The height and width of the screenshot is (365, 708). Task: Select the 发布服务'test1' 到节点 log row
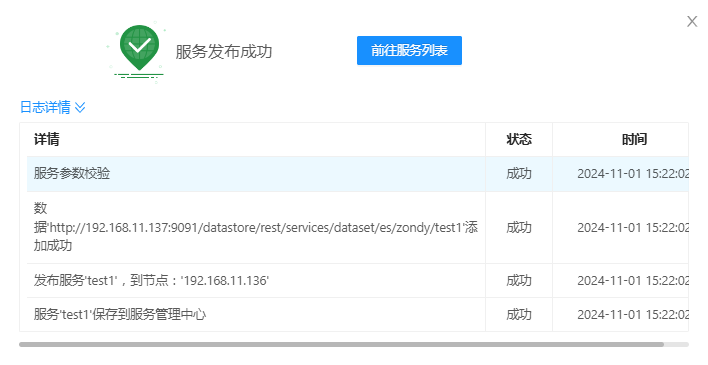click(358, 281)
